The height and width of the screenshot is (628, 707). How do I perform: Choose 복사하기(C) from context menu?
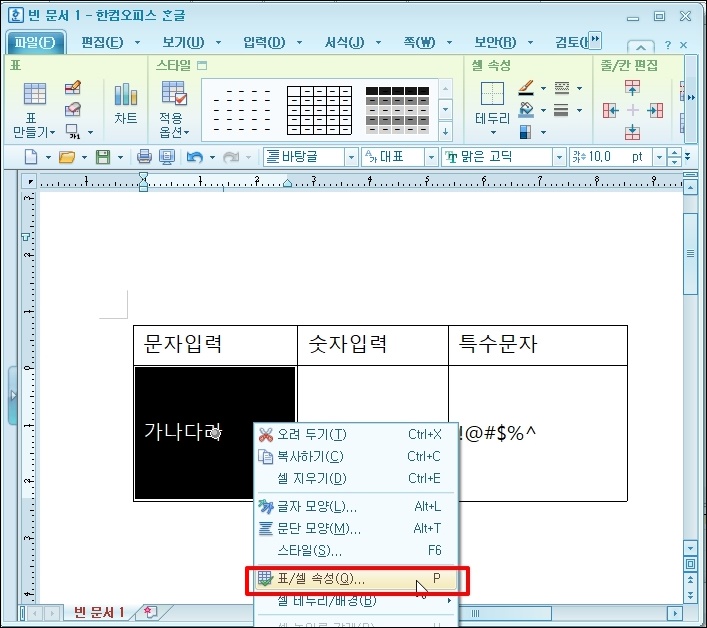click(x=356, y=457)
